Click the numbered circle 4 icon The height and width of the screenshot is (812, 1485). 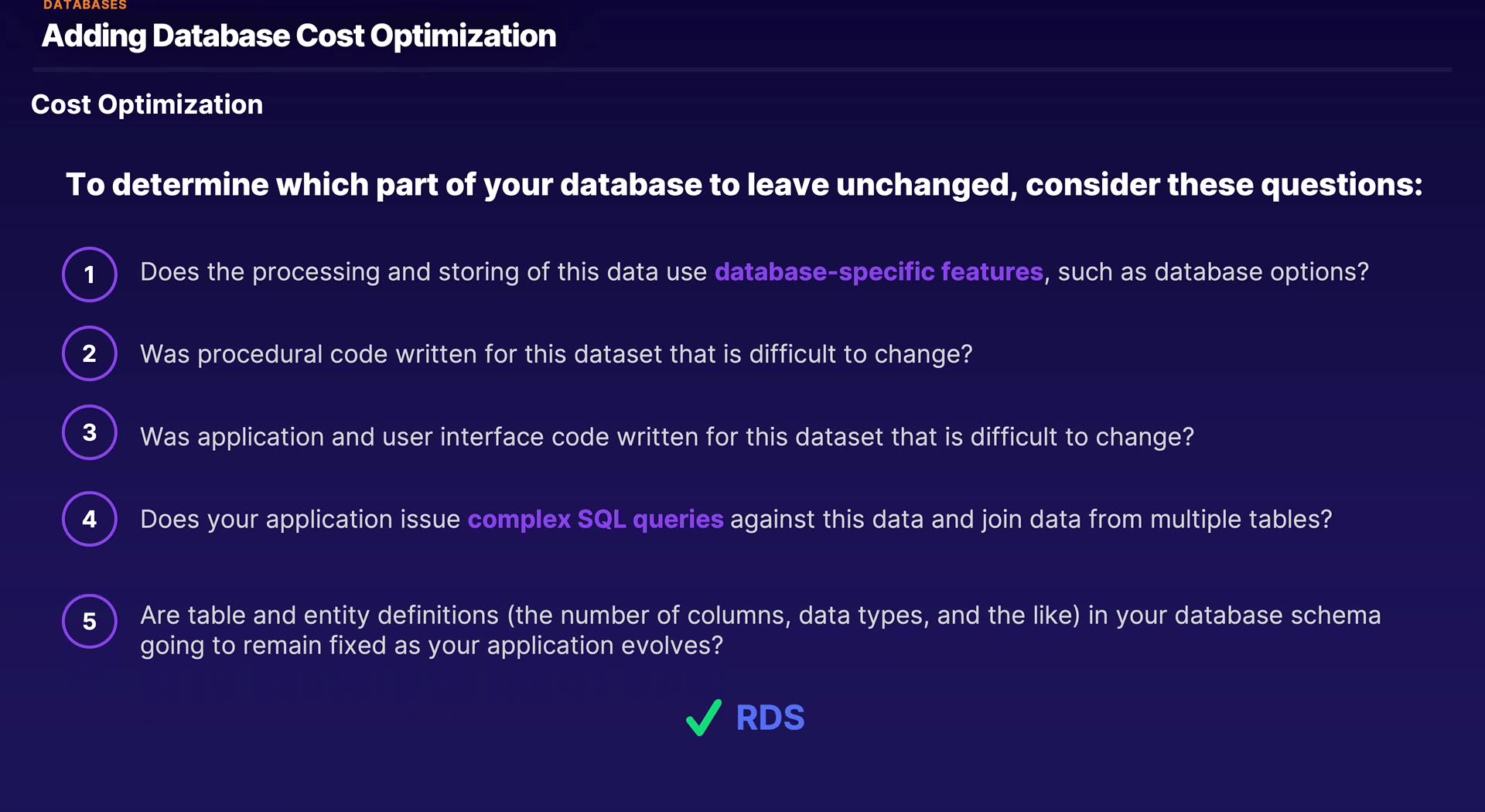pyautogui.click(x=90, y=519)
